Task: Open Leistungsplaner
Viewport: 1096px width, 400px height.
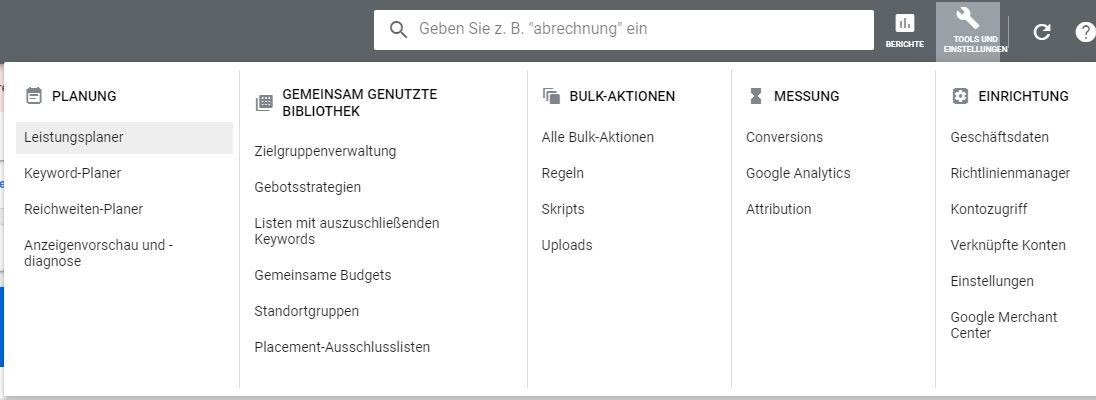Action: pos(124,138)
